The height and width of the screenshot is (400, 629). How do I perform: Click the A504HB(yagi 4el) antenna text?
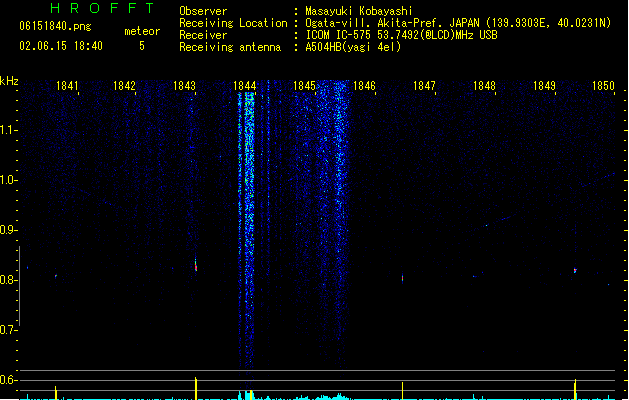tap(353, 47)
